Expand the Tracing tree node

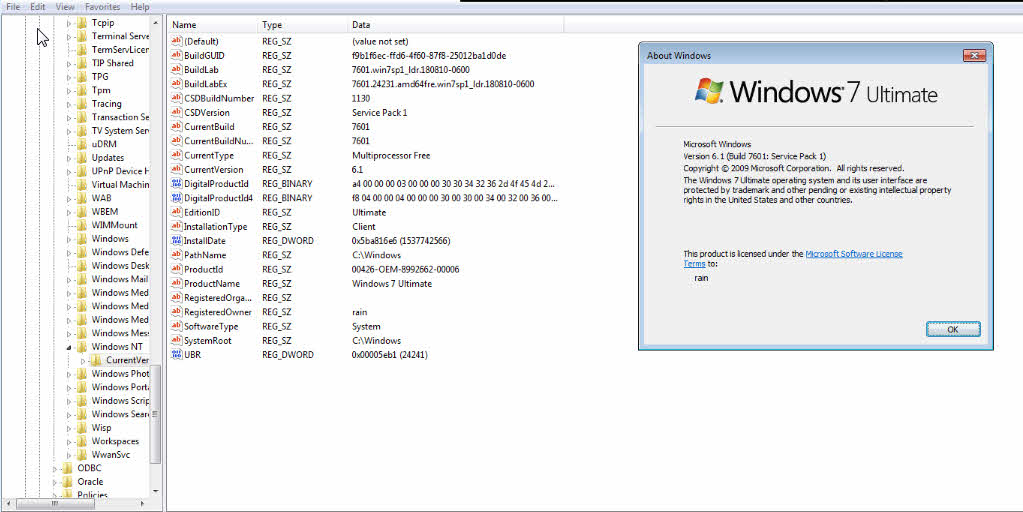pyautogui.click(x=69, y=104)
